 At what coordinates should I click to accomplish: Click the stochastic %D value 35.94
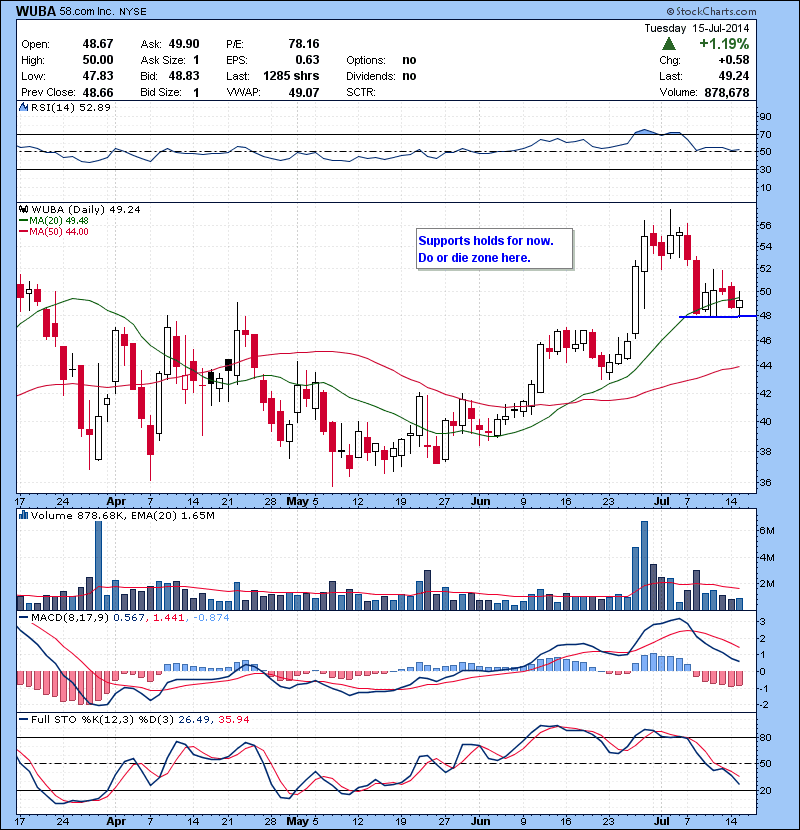pos(233,719)
